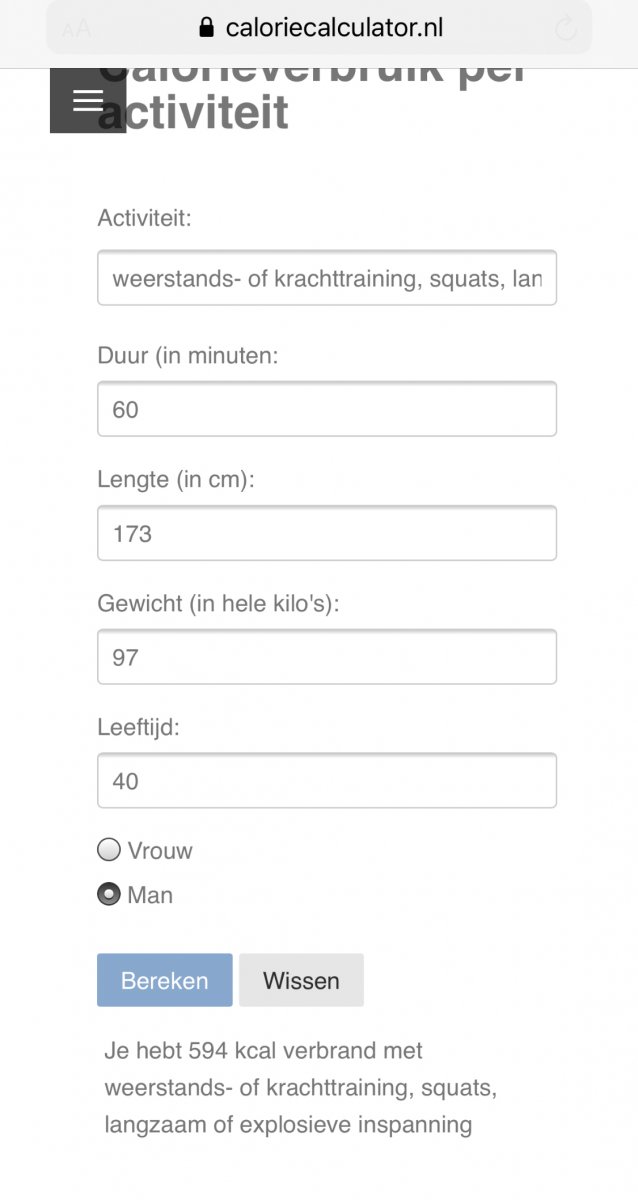
Task: Click the Lengte field showing 173
Action: coord(326,533)
